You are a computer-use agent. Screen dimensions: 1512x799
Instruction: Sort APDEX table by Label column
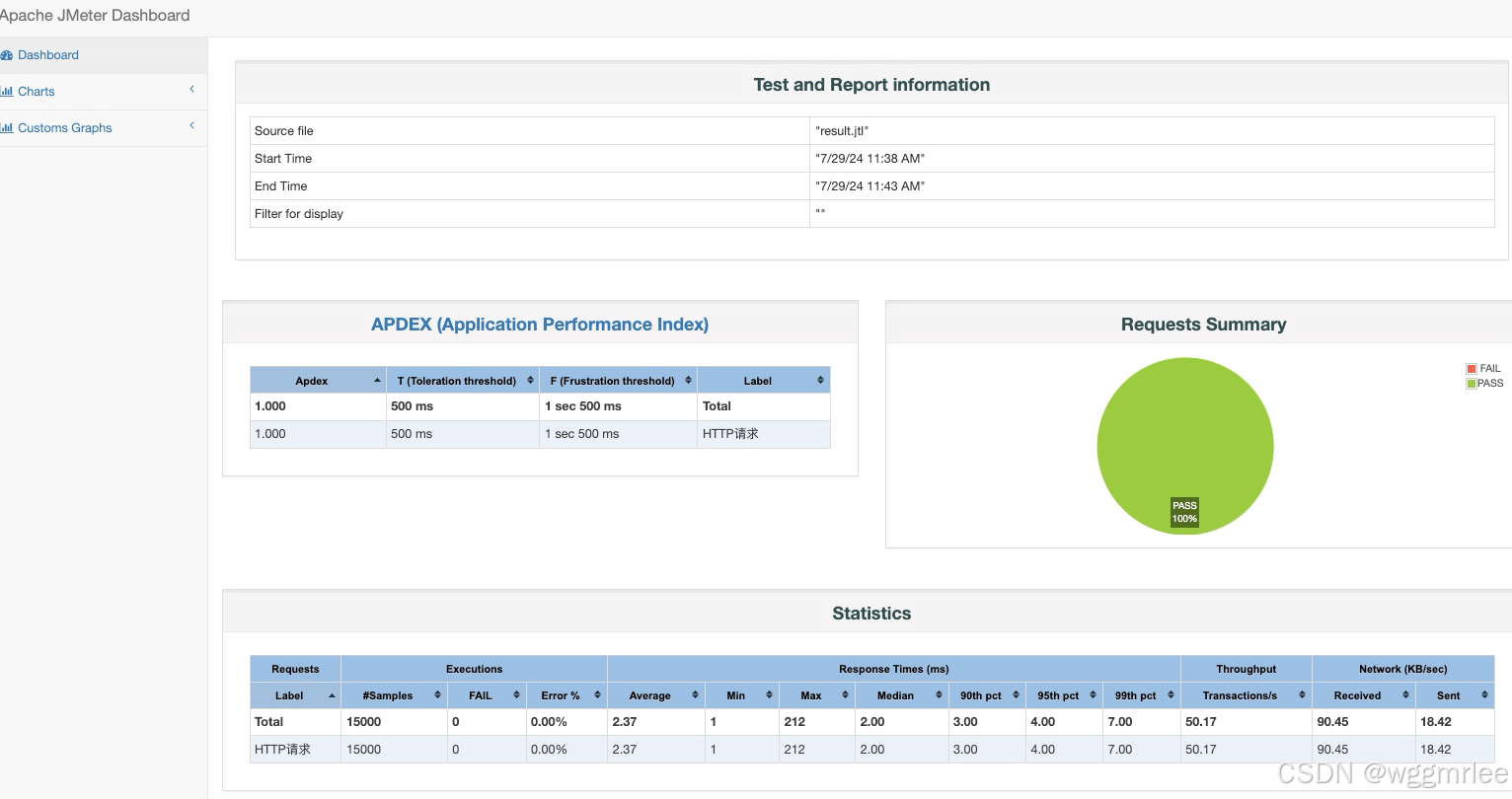[x=764, y=381]
